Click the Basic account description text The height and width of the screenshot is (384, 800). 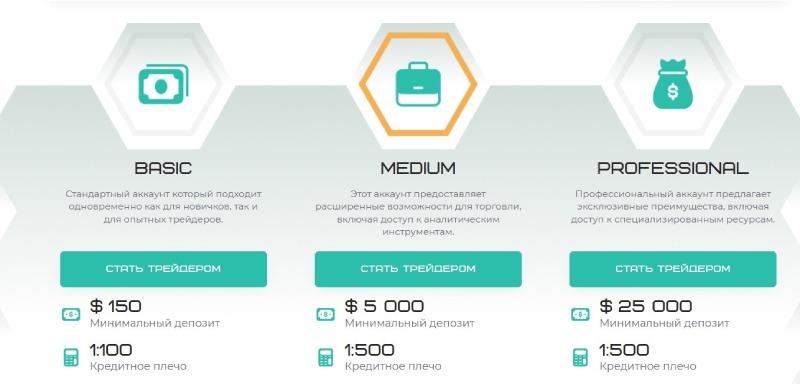pyautogui.click(x=163, y=208)
